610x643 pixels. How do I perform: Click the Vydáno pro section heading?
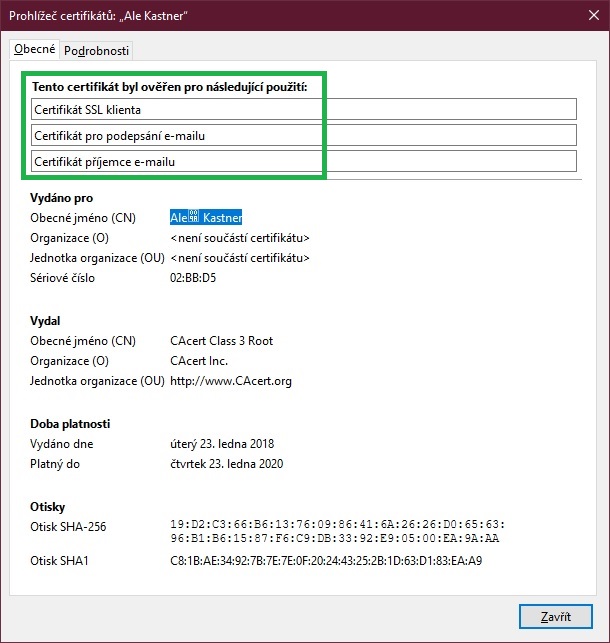(62, 198)
